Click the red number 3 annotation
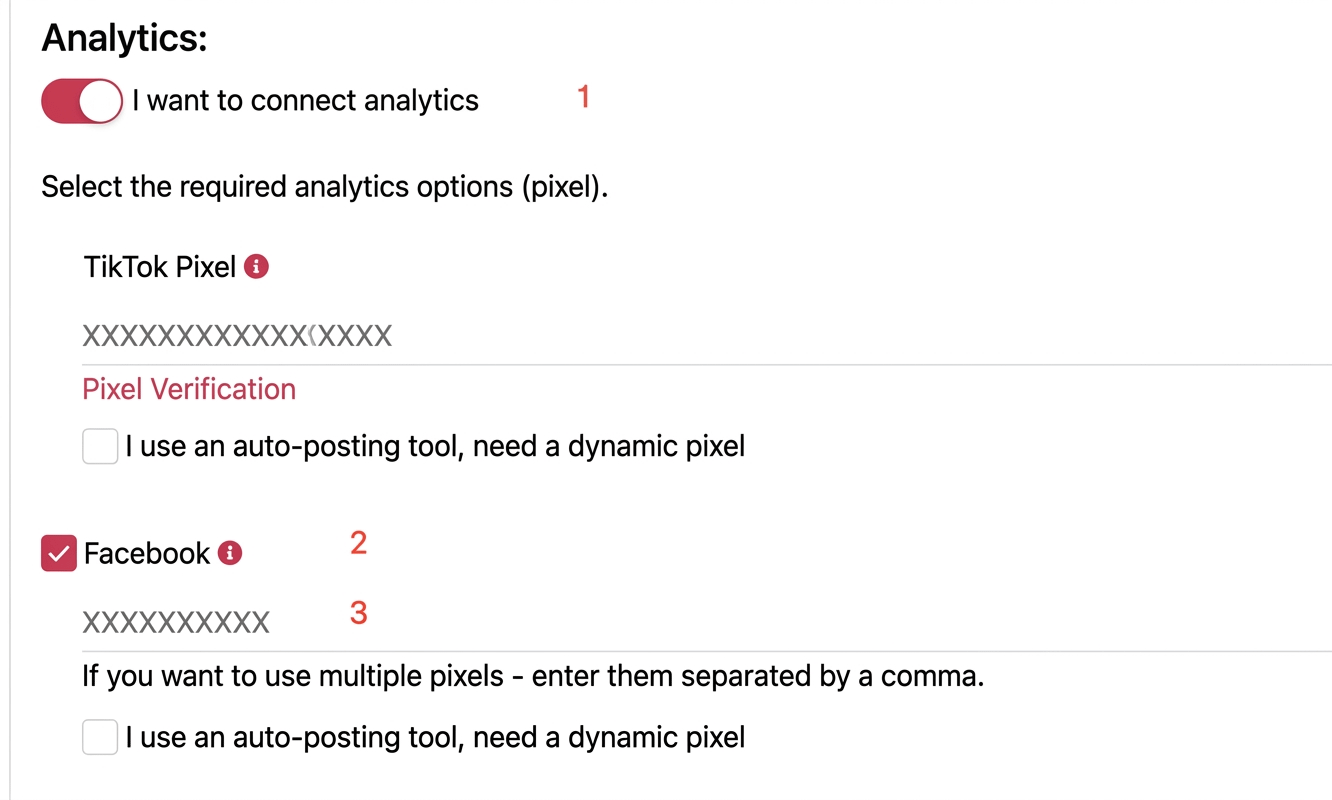Screen dimensions: 1332x800 pyautogui.click(x=358, y=612)
